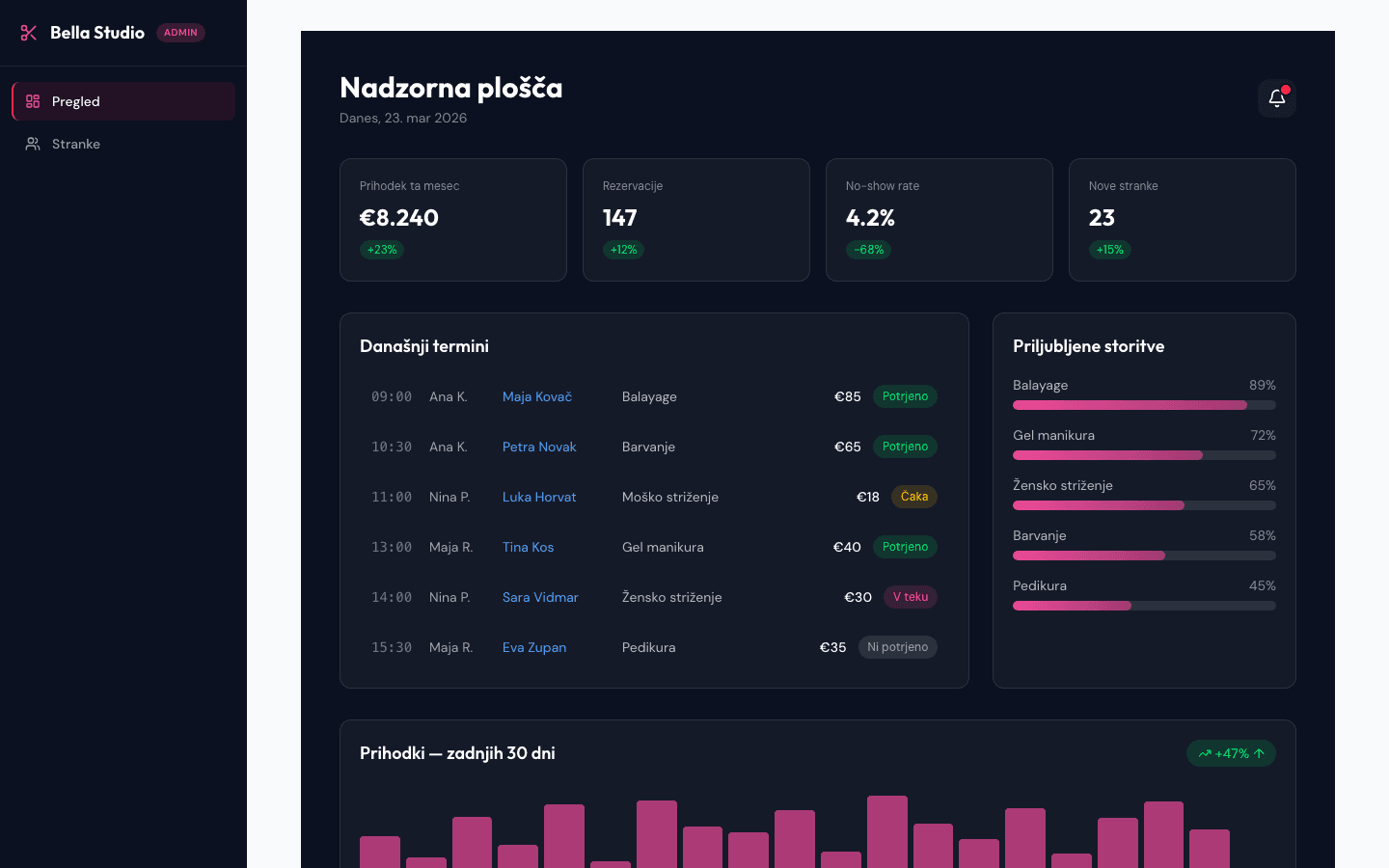This screenshot has width=1389, height=868.
Task: Click the Pregled dashboard grid icon
Action: pyautogui.click(x=33, y=101)
